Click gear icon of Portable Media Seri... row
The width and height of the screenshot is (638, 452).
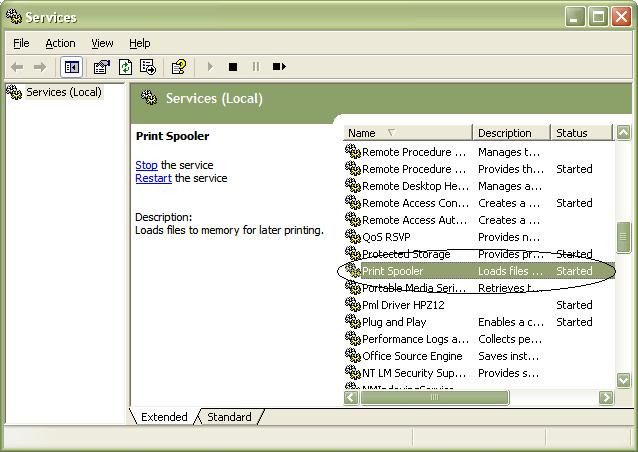click(353, 288)
